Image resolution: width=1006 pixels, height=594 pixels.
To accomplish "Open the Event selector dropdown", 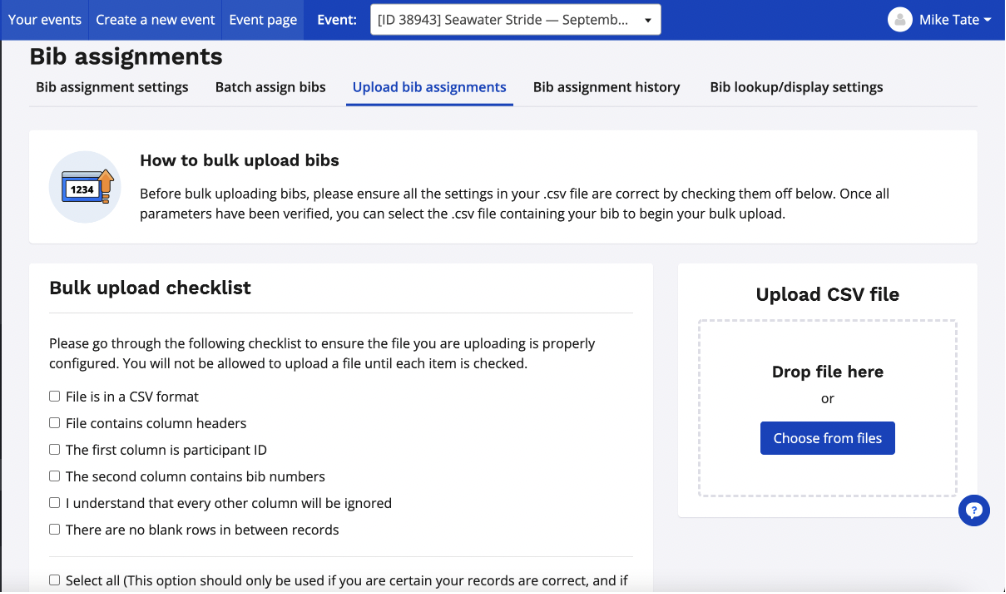I will 515,20.
